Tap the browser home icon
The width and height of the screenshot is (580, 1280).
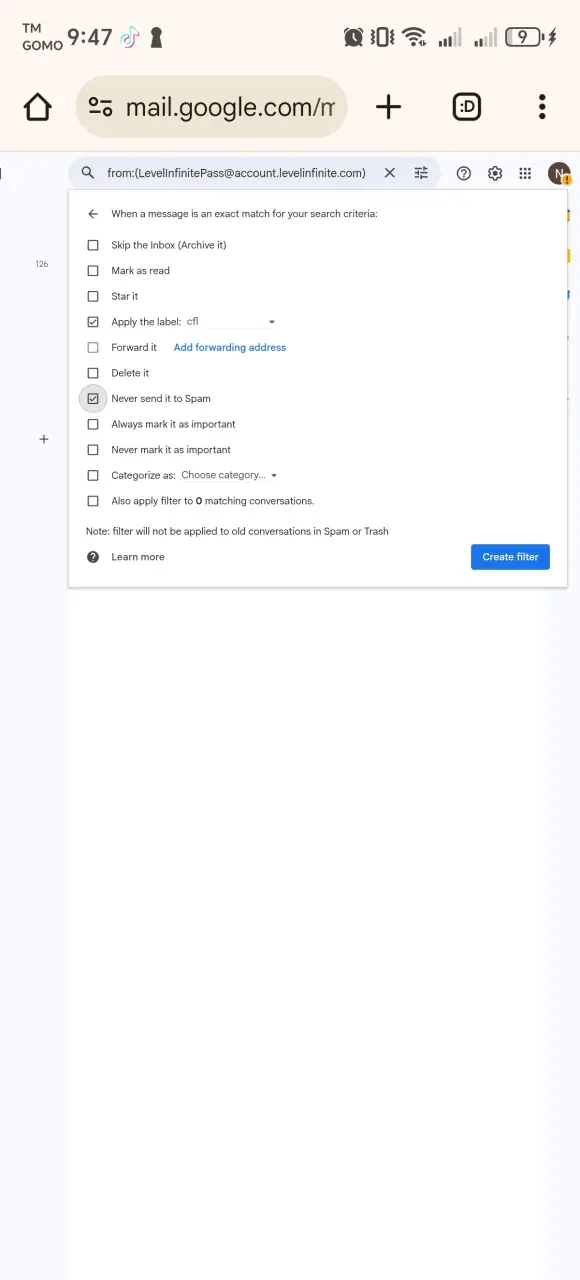click(x=37, y=107)
